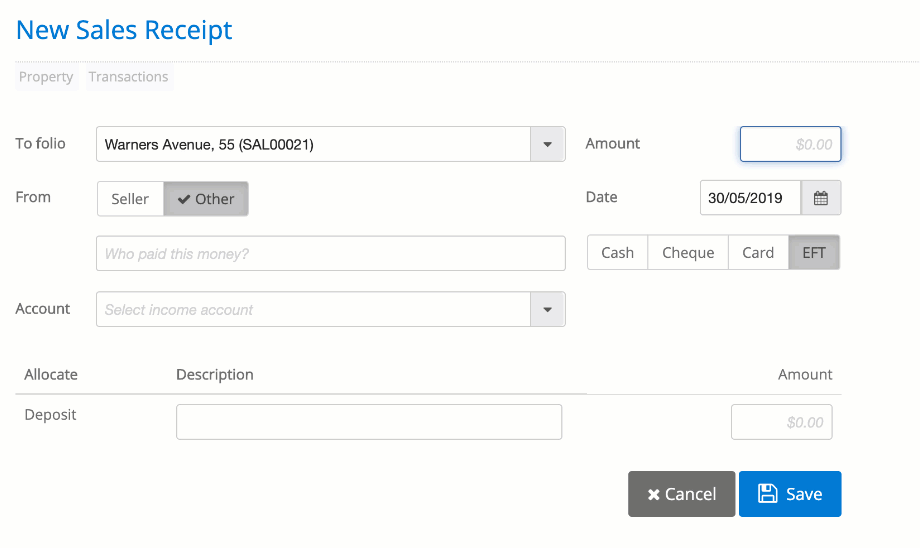Click the To folio field showing Warners Avenue
Viewport: 920px width, 548px height.
[312, 144]
